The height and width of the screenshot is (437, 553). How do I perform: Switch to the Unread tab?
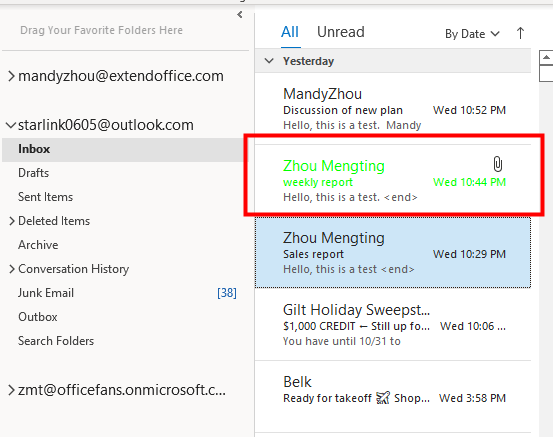(341, 32)
